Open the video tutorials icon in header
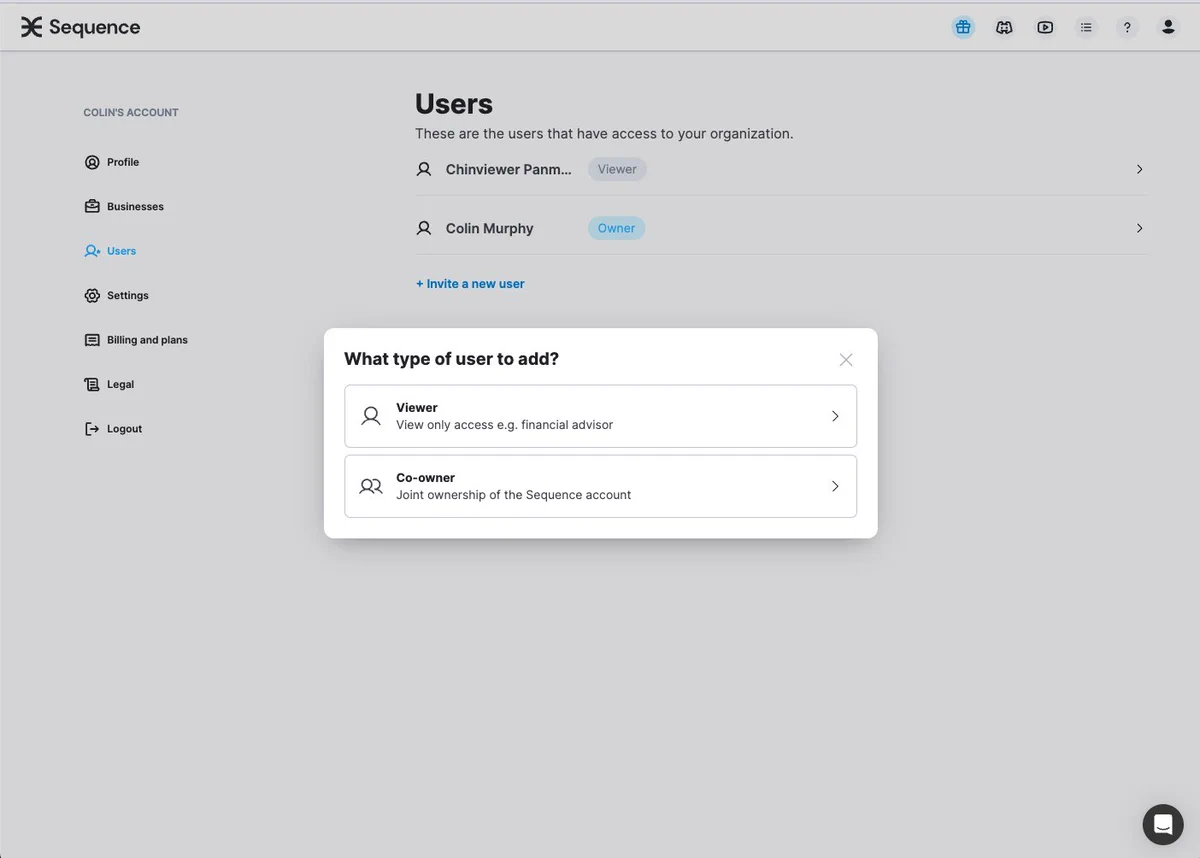Image resolution: width=1200 pixels, height=858 pixels. point(1045,27)
